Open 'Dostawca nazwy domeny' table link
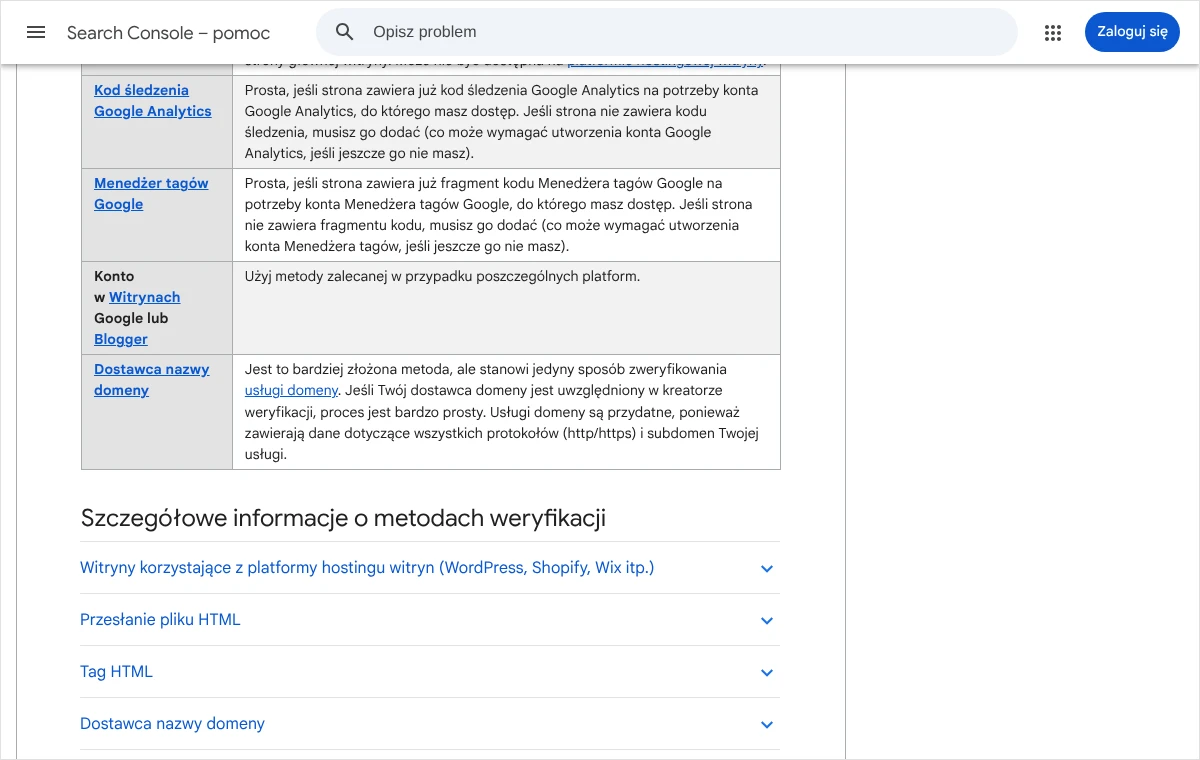Screen dimensions: 1200x760 [151, 379]
